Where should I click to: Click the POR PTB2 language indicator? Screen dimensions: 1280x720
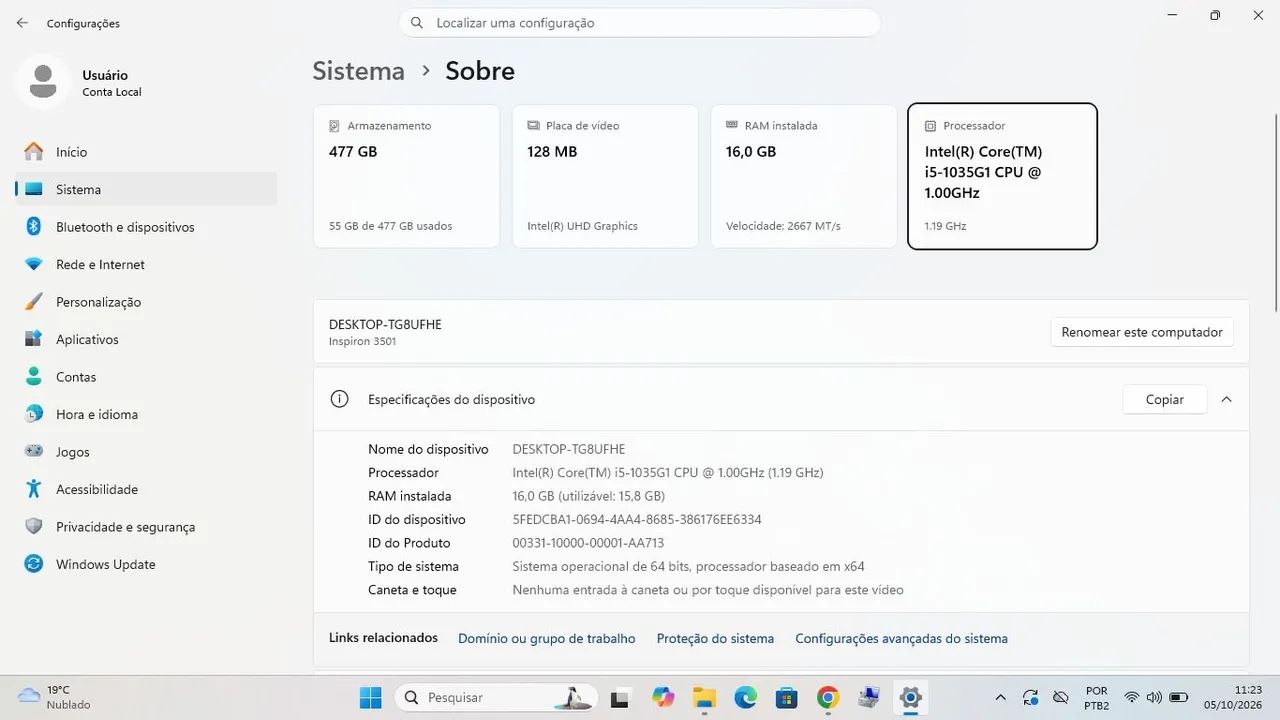(x=1097, y=697)
